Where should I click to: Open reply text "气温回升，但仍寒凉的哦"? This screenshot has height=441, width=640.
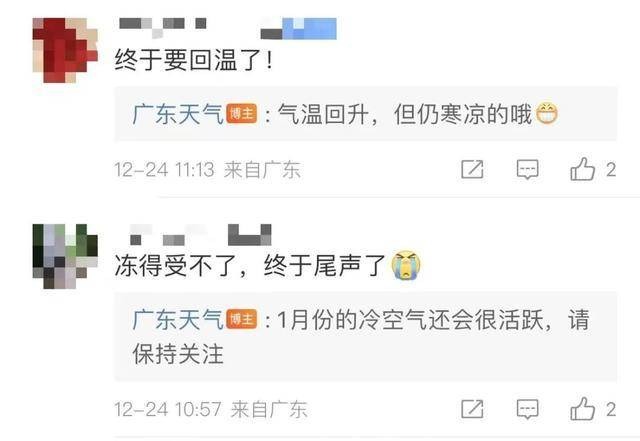tap(405, 114)
